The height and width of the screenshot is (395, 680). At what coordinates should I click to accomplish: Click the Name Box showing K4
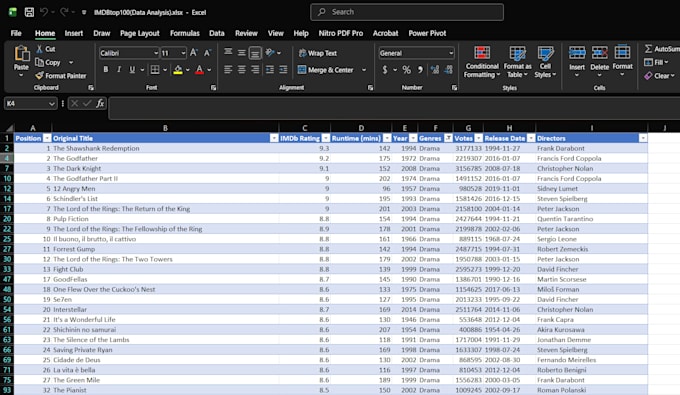tap(30, 103)
